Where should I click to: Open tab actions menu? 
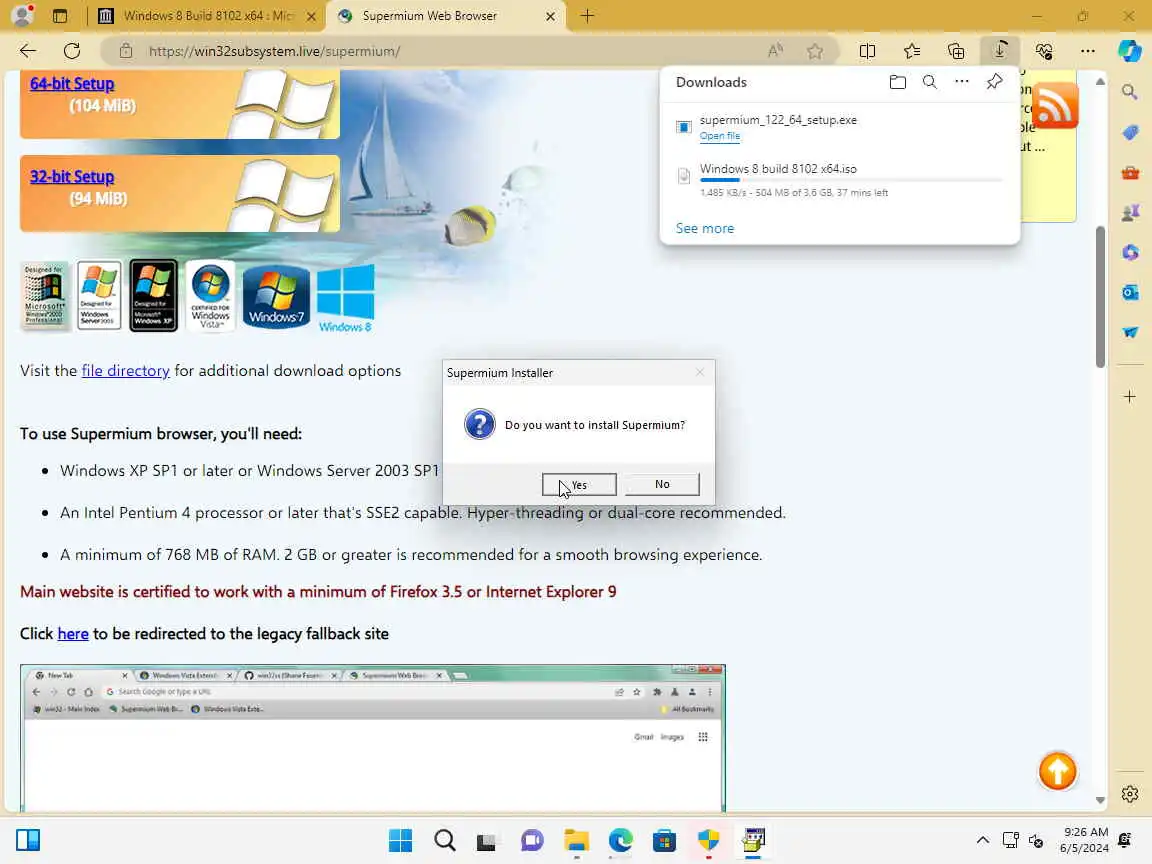(x=60, y=15)
